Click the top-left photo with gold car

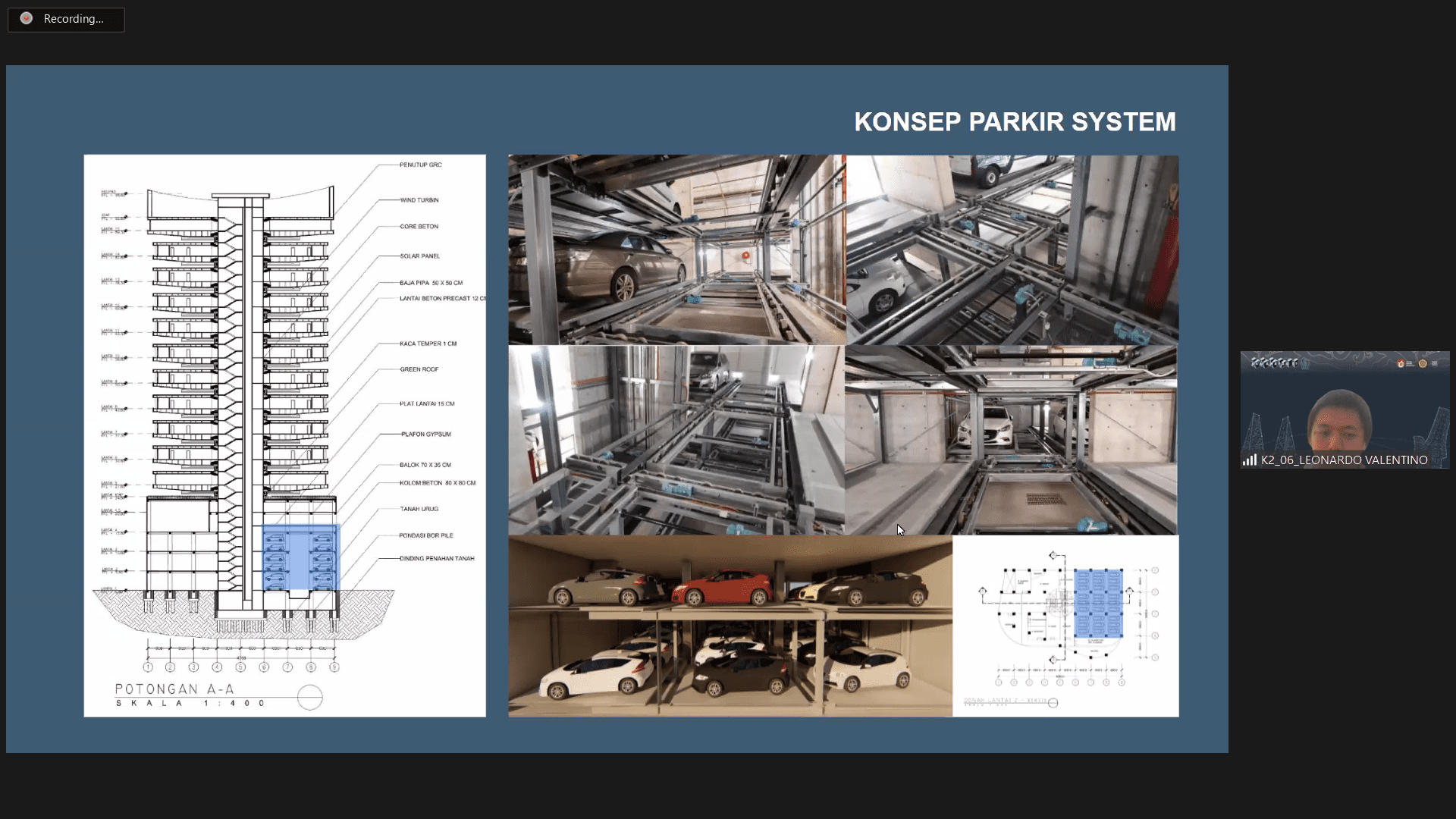[676, 249]
